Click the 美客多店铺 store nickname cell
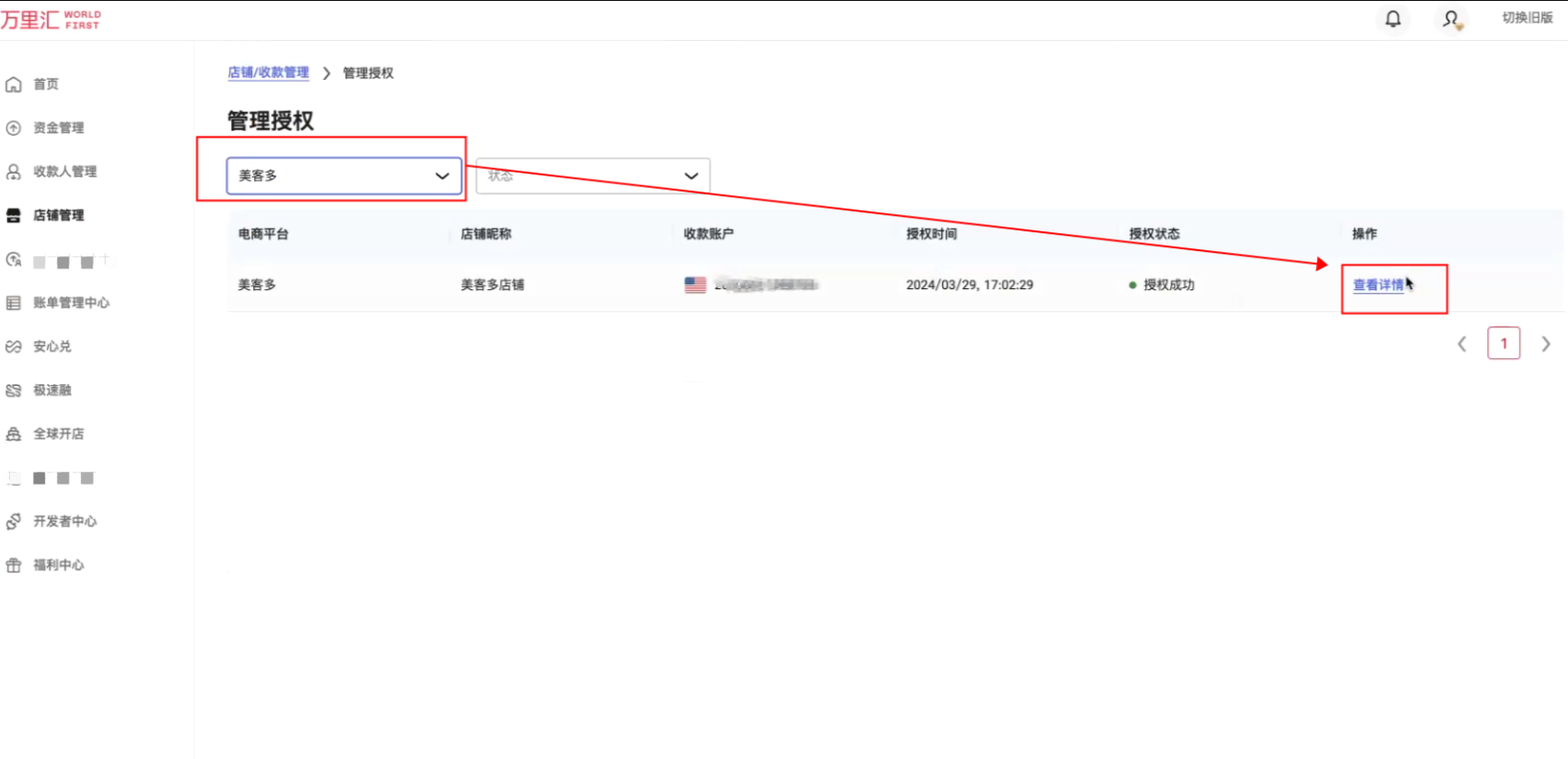1568x759 pixels. (x=492, y=285)
